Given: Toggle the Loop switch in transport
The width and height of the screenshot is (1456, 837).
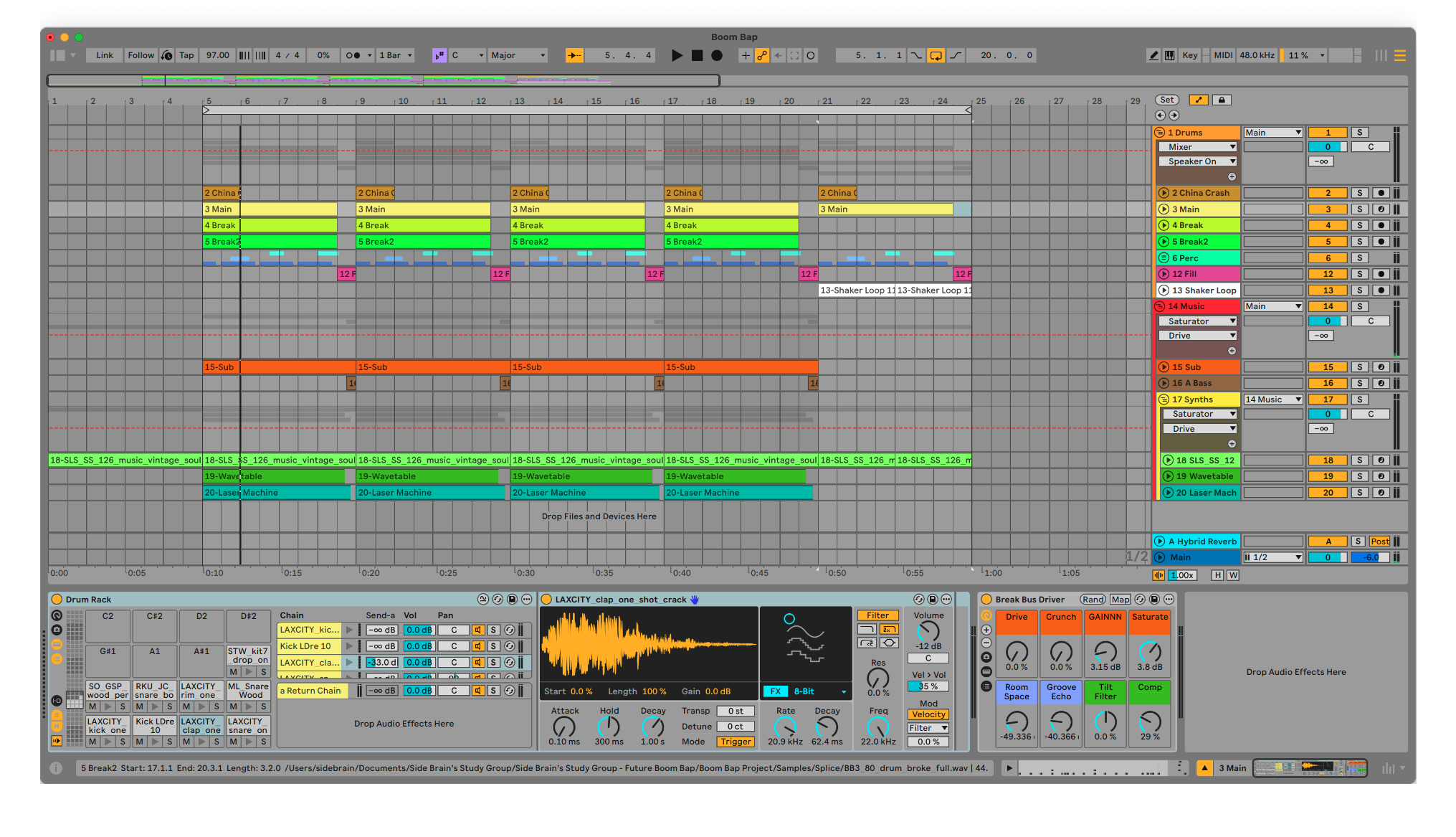Looking at the screenshot, I should pos(936,55).
